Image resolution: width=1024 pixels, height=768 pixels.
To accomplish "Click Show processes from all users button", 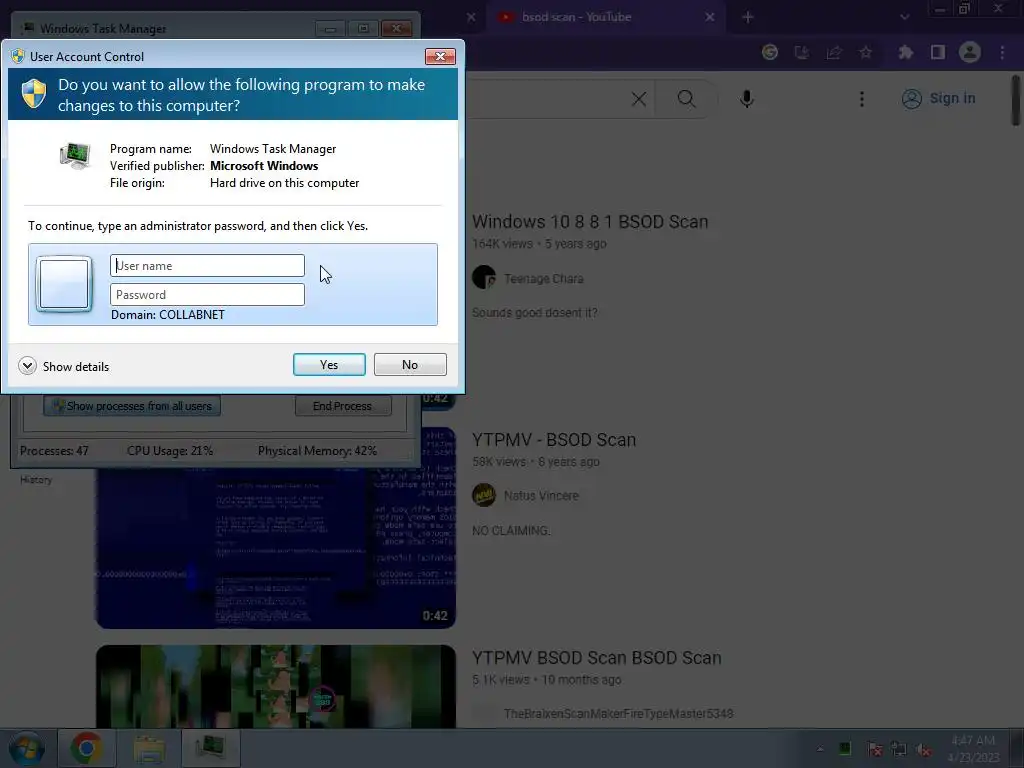I will (132, 406).
